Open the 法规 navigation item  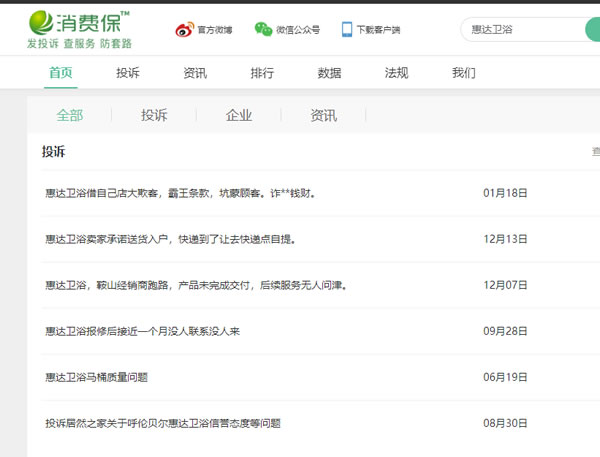pyautogui.click(x=396, y=73)
